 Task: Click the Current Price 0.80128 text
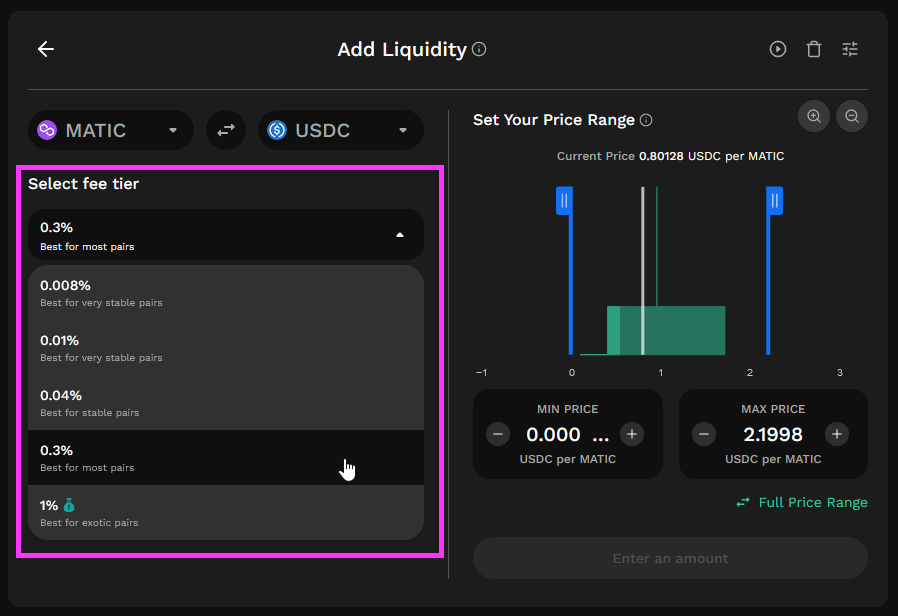coord(671,156)
